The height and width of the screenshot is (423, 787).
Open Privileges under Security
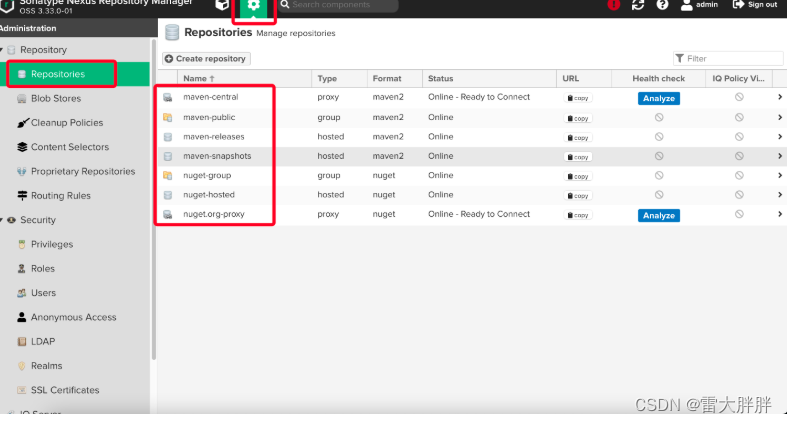pos(52,244)
